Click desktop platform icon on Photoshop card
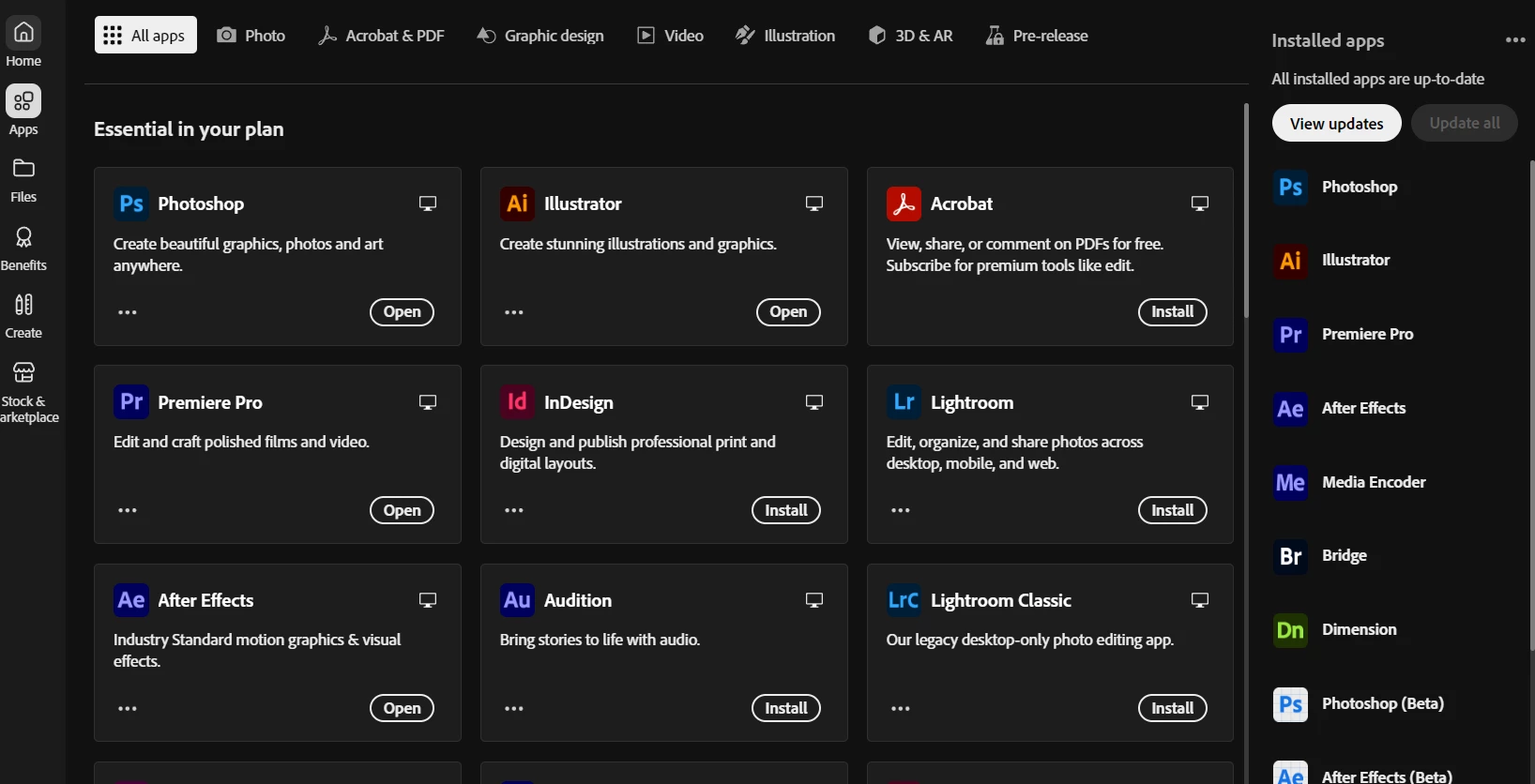1535x784 pixels. 428,204
